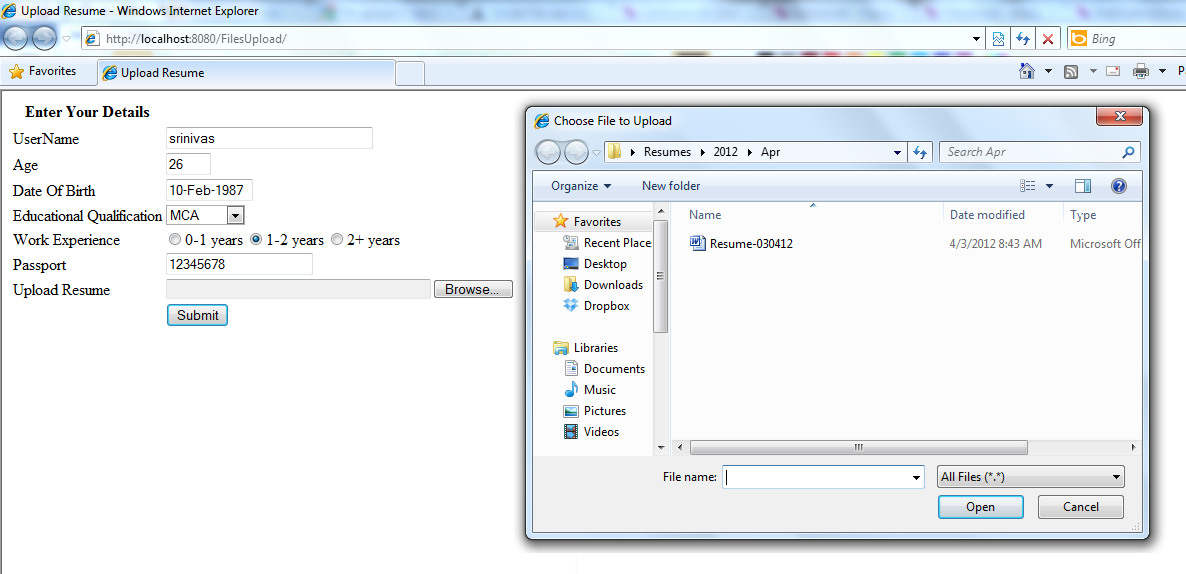Screen dimensions: 1186x574
Task: Select Pictures library in navigation pane
Action: 595,411
